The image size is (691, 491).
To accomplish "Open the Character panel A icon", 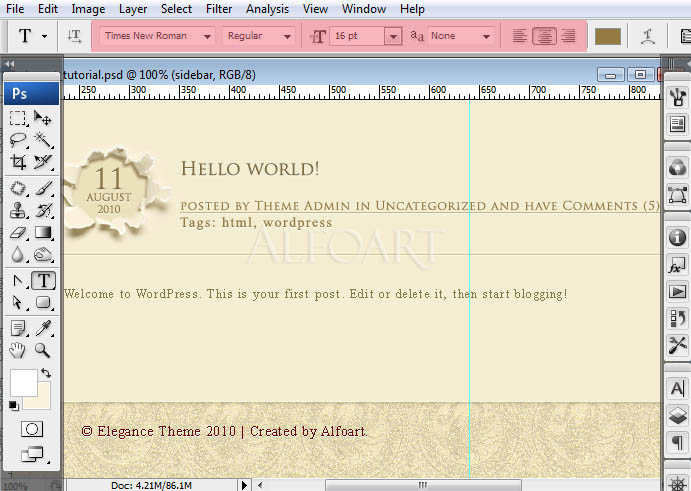I will (677, 388).
